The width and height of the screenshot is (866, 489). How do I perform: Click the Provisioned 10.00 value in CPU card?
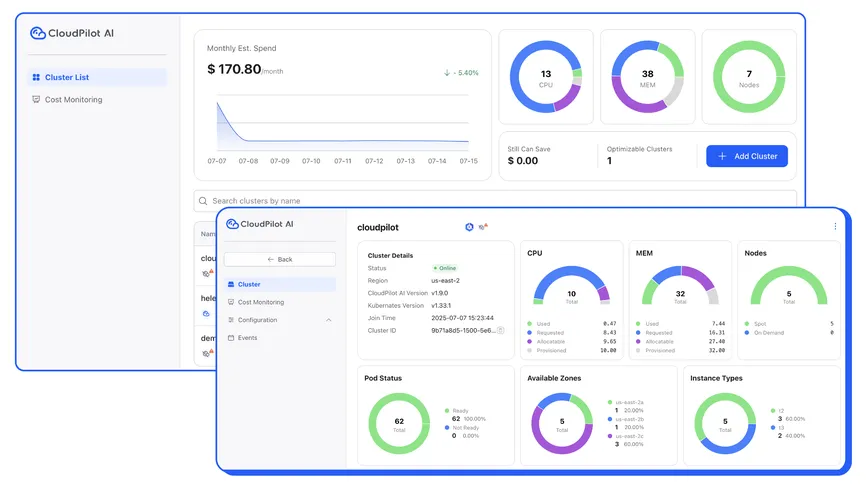pyautogui.click(x=608, y=350)
